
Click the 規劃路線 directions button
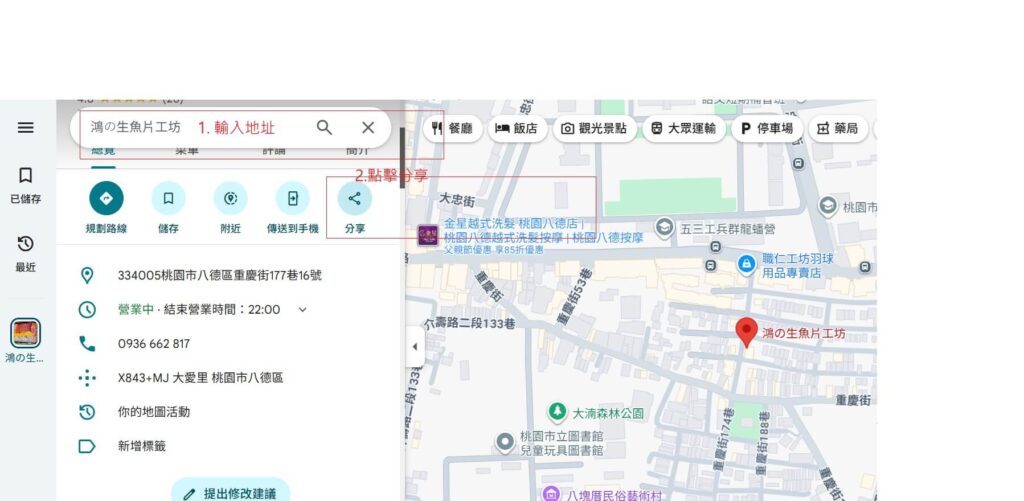tap(106, 208)
